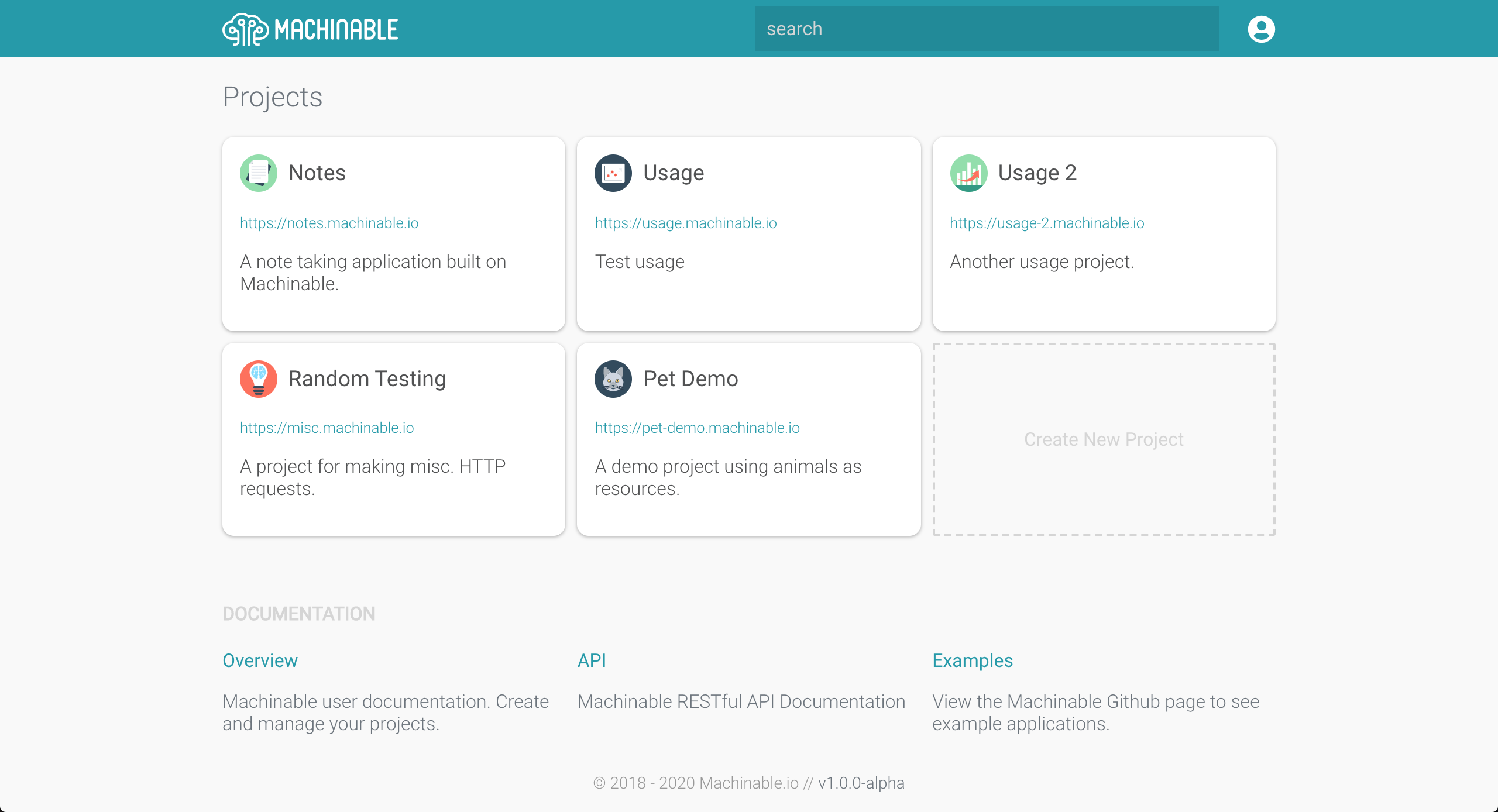Screen dimensions: 1498x812
Task: Click 'A note taking application built on Machinable.' text
Action: (373, 273)
